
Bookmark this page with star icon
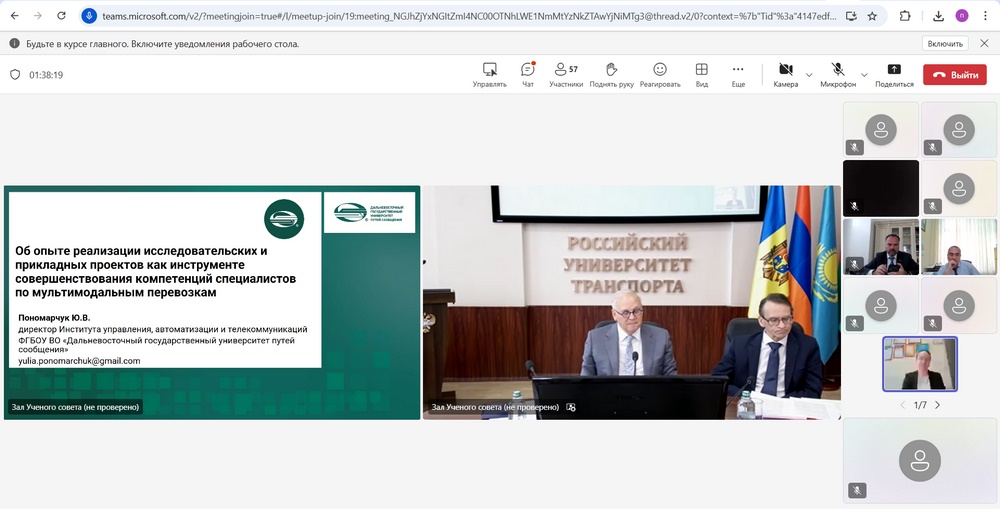pyautogui.click(x=872, y=16)
